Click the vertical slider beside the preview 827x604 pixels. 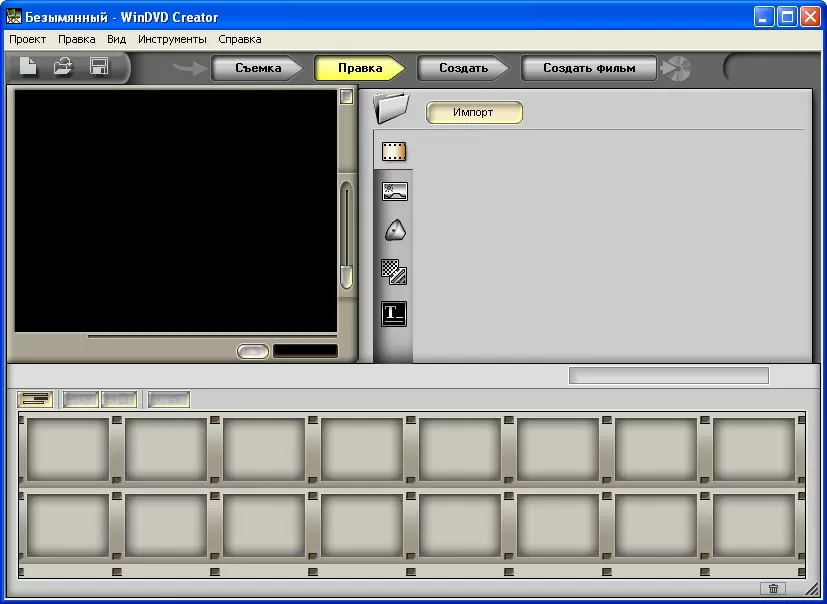pyautogui.click(x=346, y=235)
